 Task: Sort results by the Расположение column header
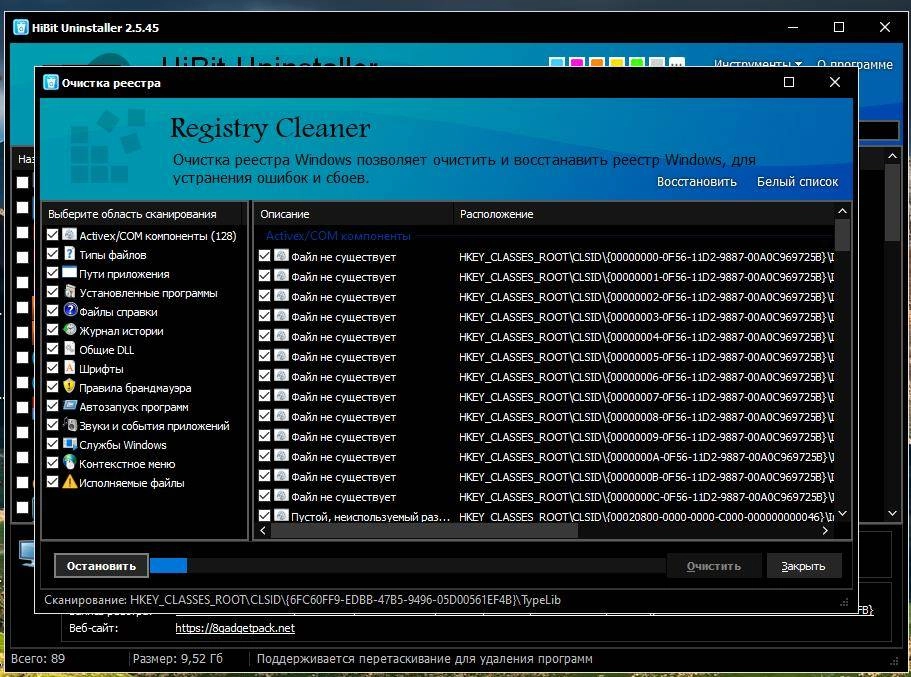pyautogui.click(x=644, y=214)
